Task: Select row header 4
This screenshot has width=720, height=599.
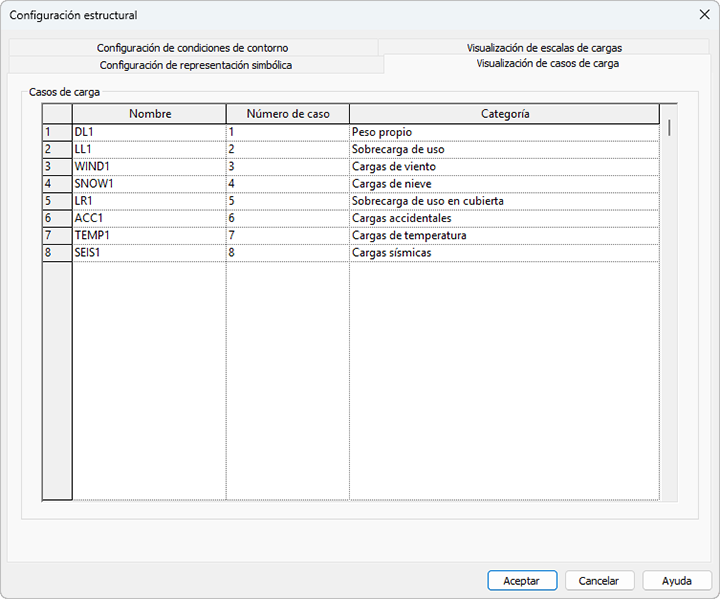Action: click(x=57, y=184)
